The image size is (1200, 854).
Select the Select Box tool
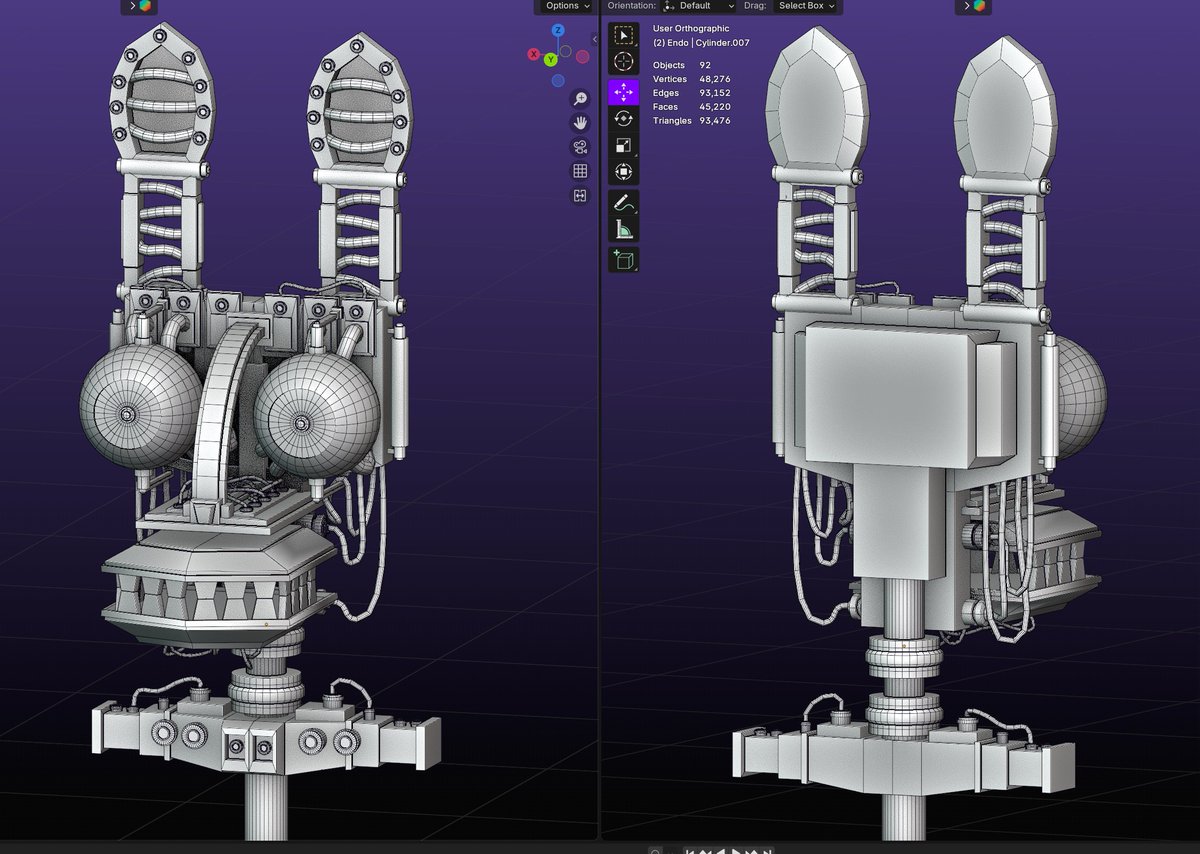(624, 35)
